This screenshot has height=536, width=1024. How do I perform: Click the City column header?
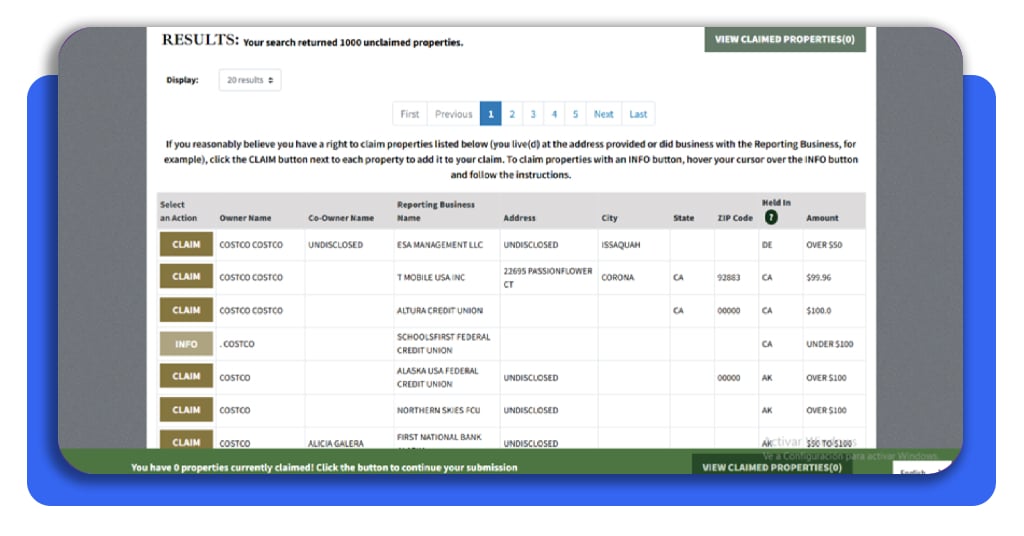[x=609, y=218]
